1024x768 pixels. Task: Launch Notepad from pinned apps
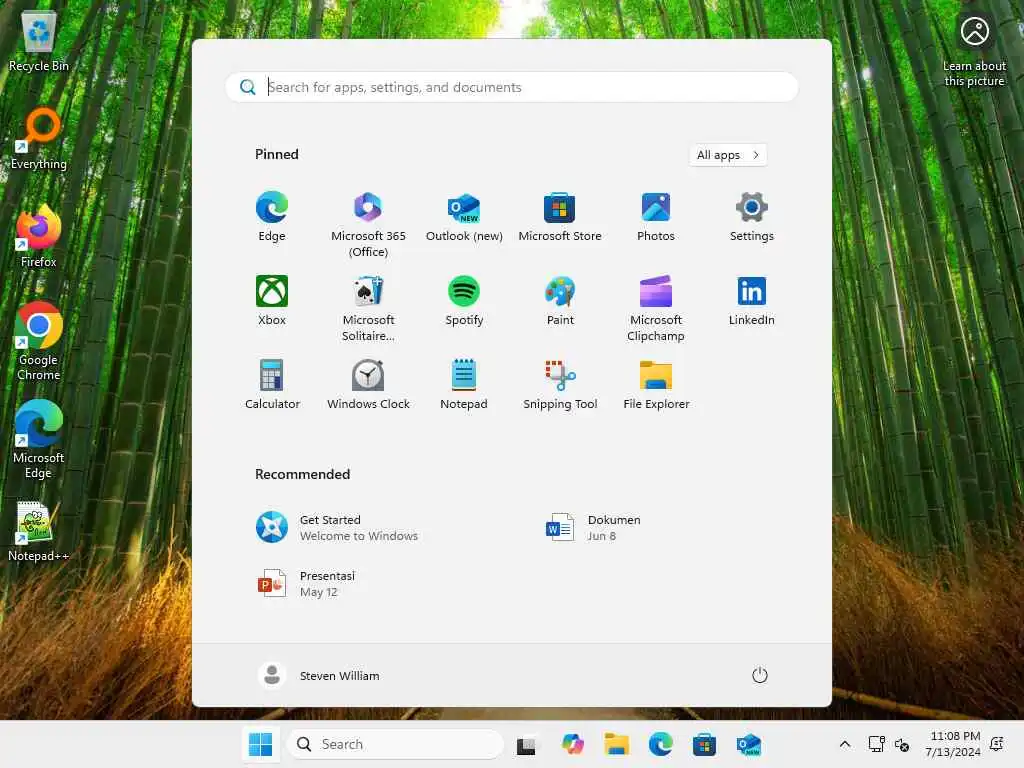464,385
